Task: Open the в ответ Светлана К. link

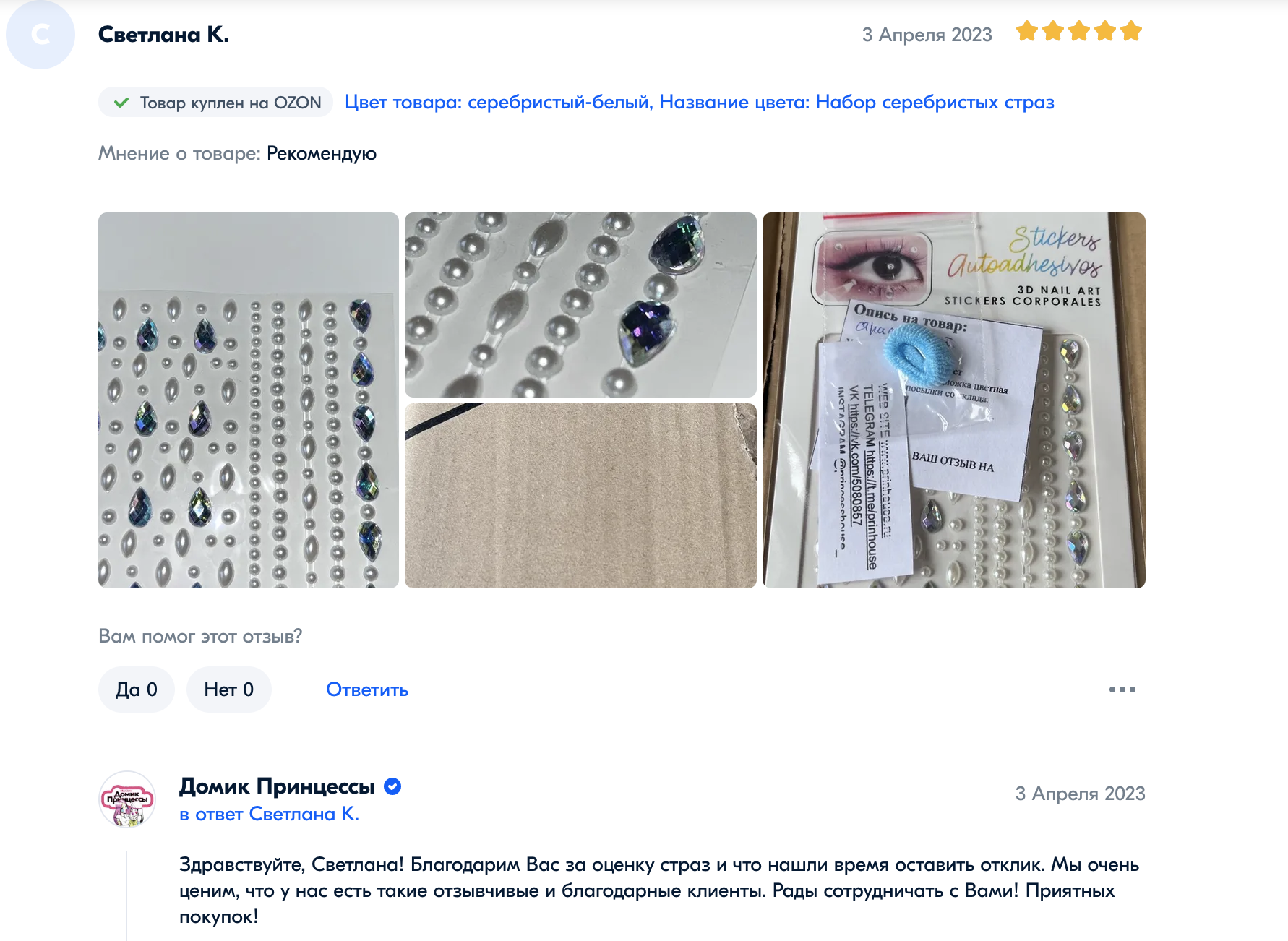Action: pyautogui.click(x=269, y=815)
